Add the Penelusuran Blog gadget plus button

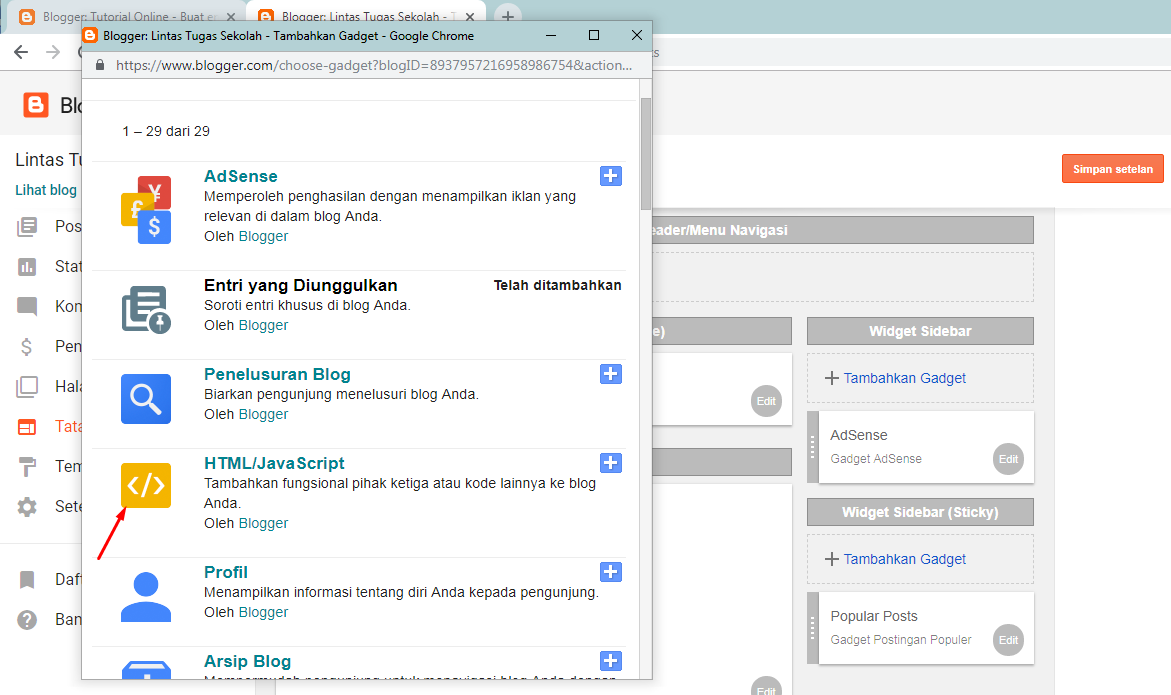[x=610, y=374]
